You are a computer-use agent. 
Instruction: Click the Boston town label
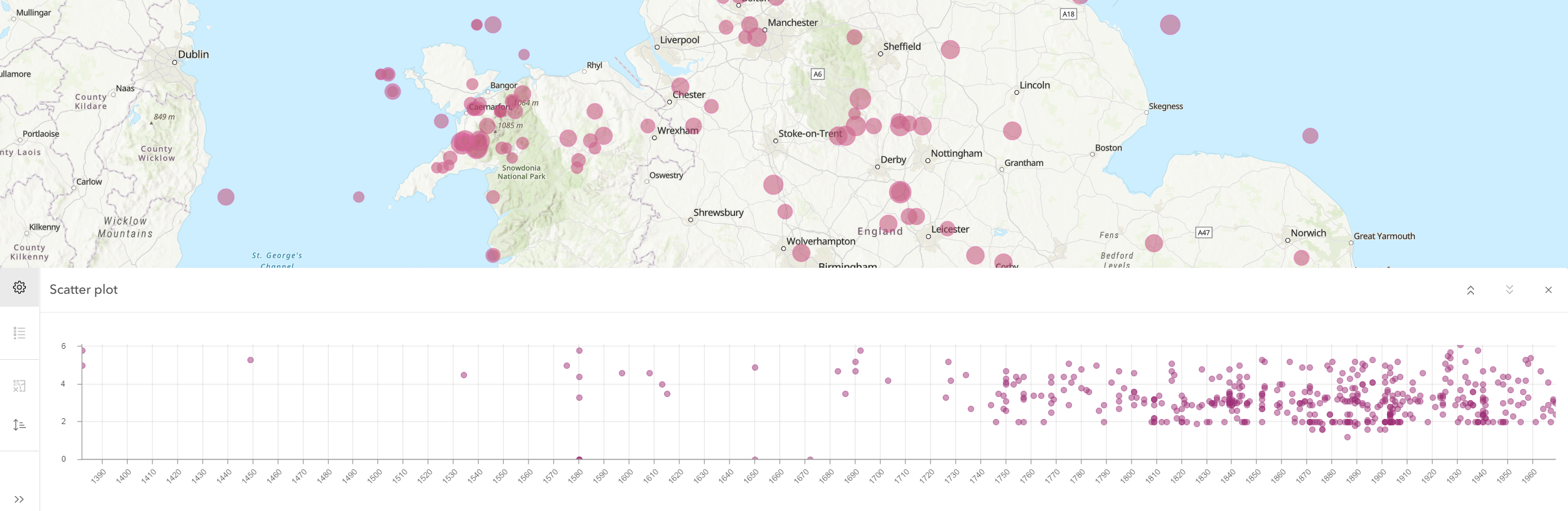tap(1108, 148)
